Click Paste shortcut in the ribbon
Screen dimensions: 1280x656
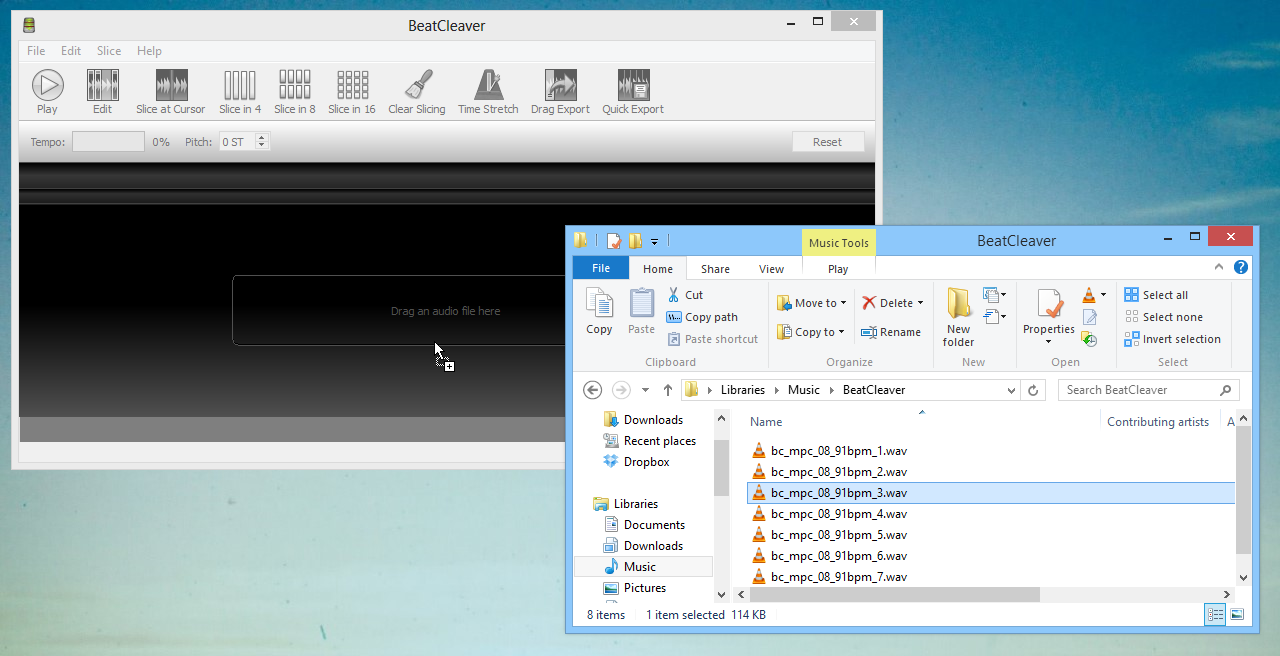click(x=712, y=339)
